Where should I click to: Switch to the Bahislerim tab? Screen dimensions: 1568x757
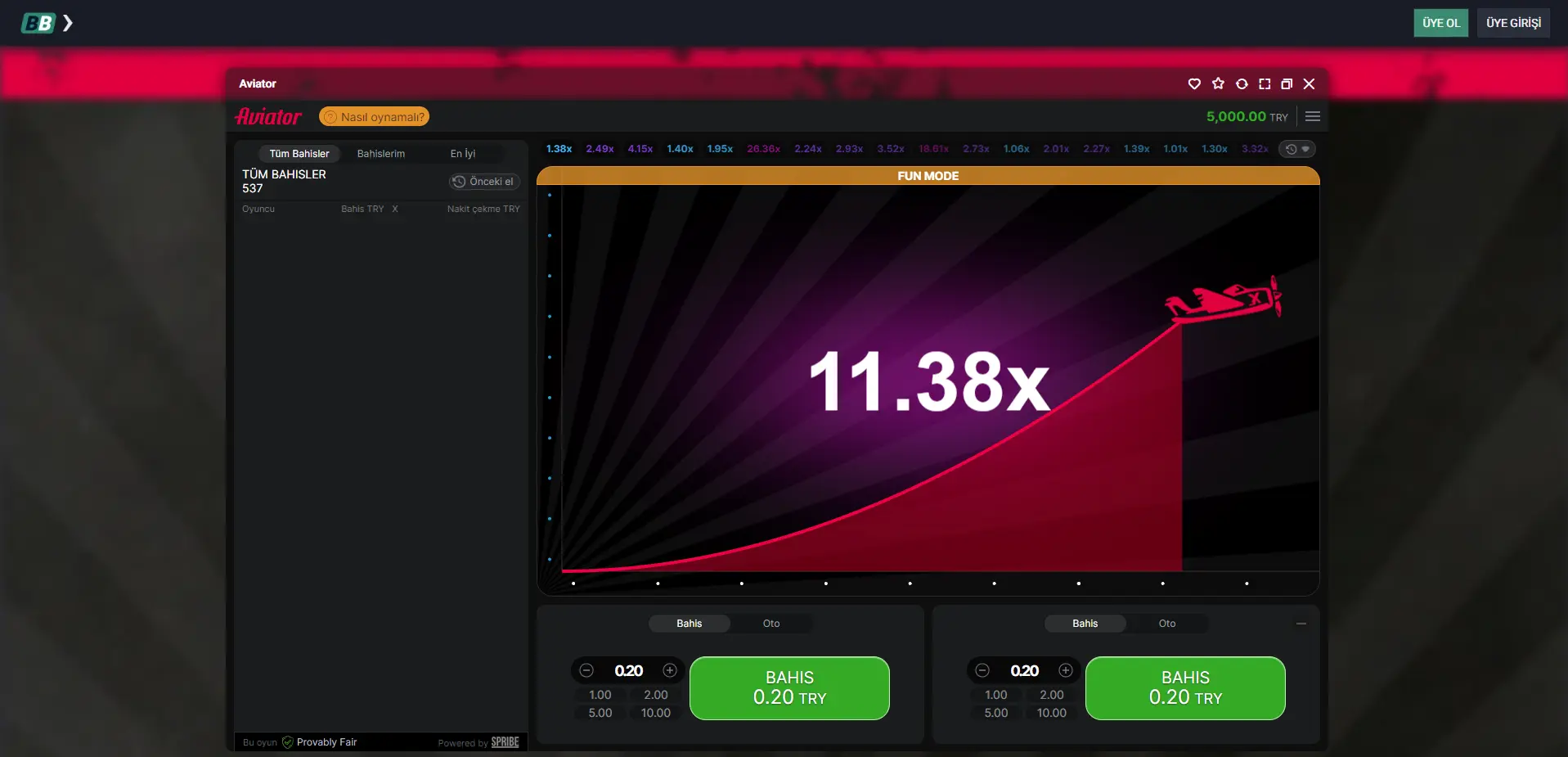(x=381, y=153)
